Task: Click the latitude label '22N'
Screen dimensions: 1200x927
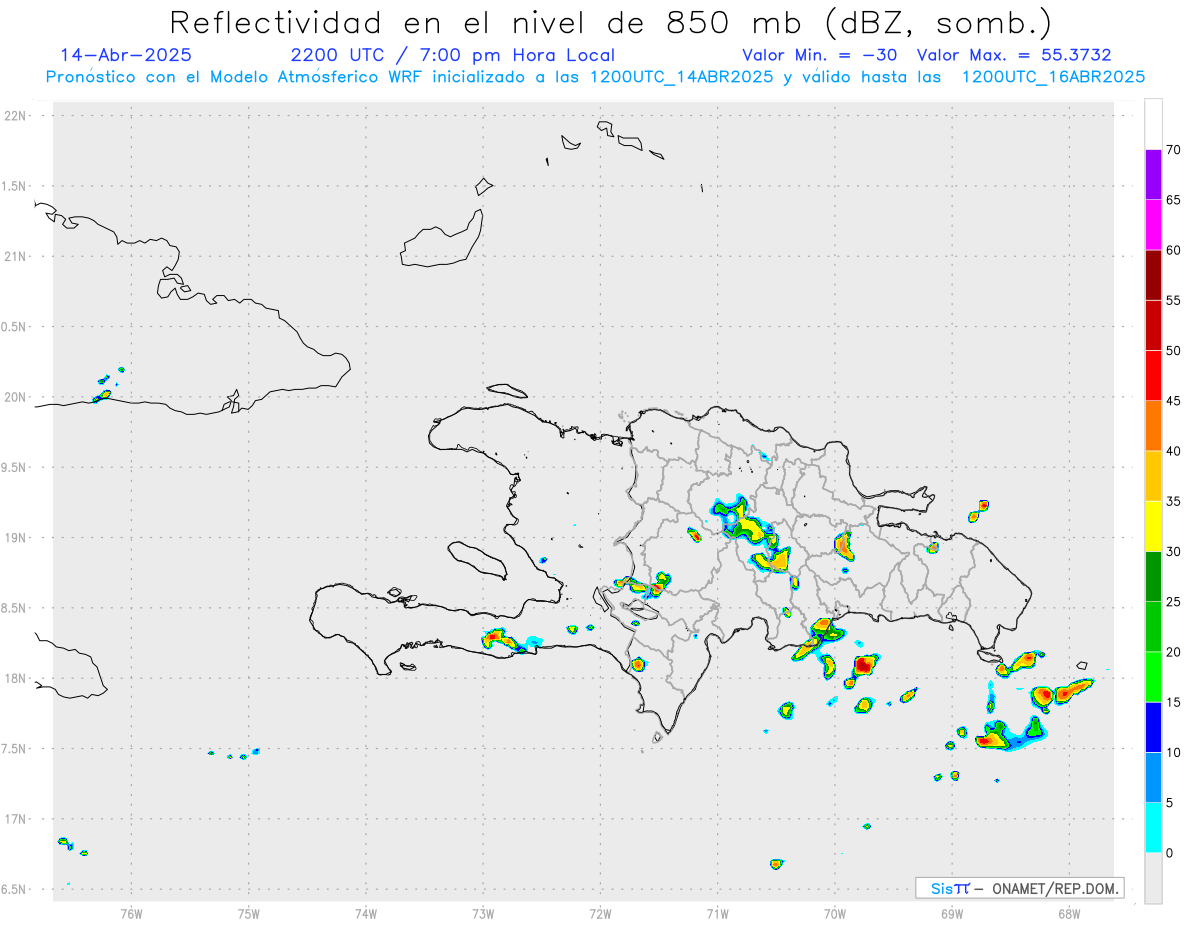Action: pyautogui.click(x=15, y=116)
